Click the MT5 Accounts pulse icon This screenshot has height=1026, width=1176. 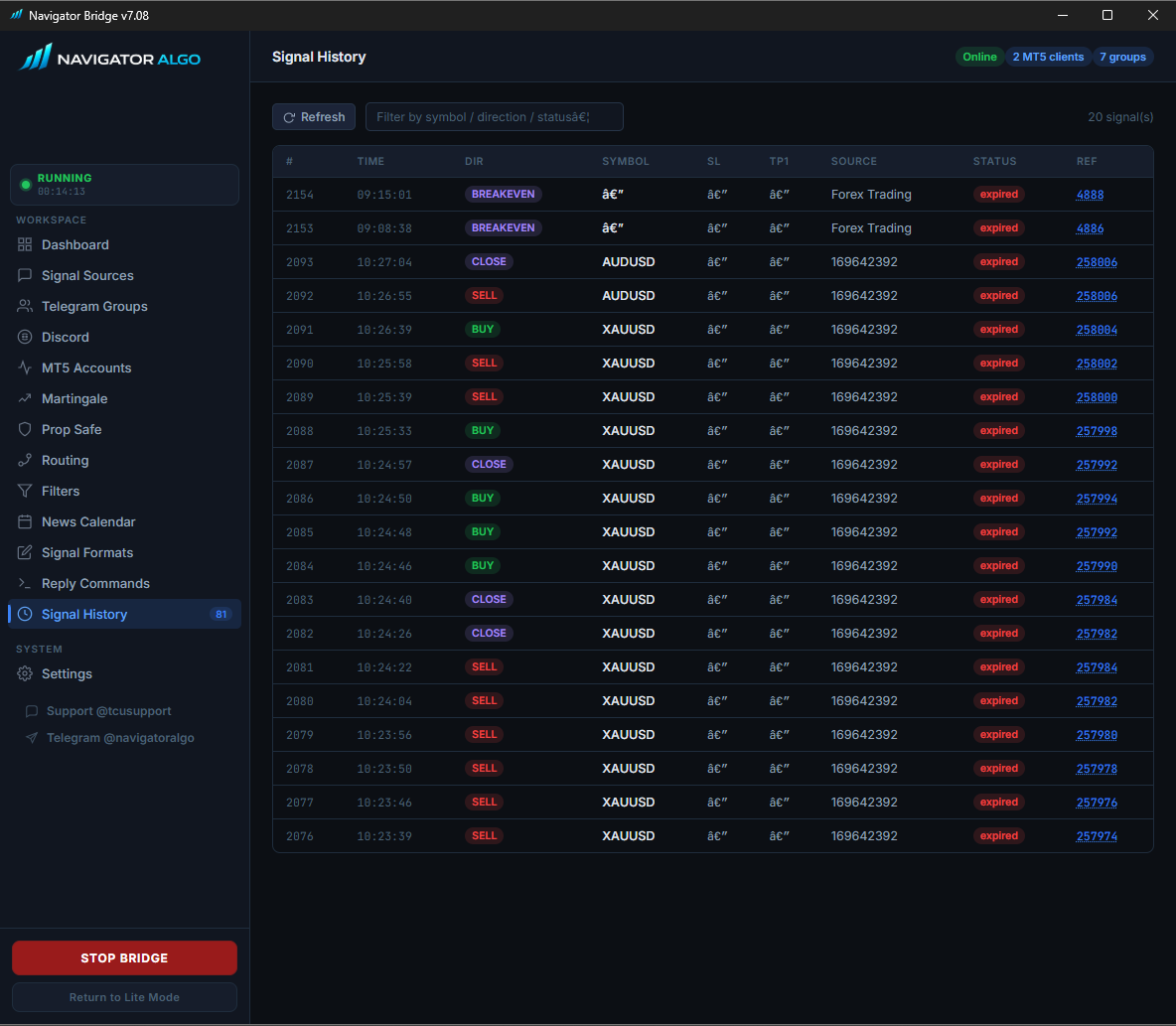pyautogui.click(x=25, y=367)
